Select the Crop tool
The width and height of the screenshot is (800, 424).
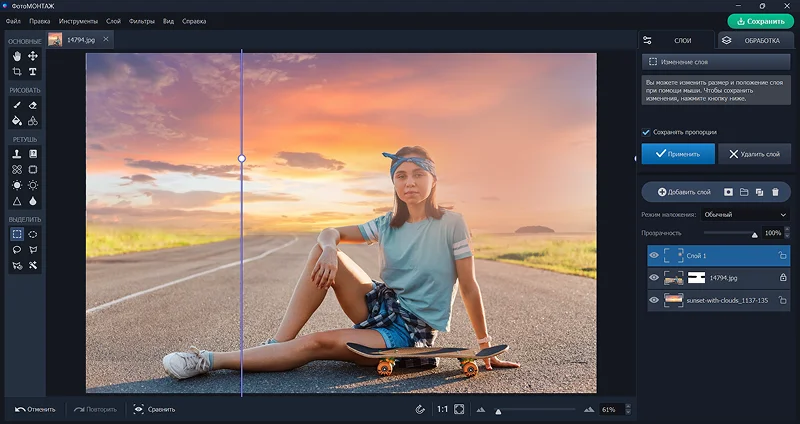tap(17, 71)
